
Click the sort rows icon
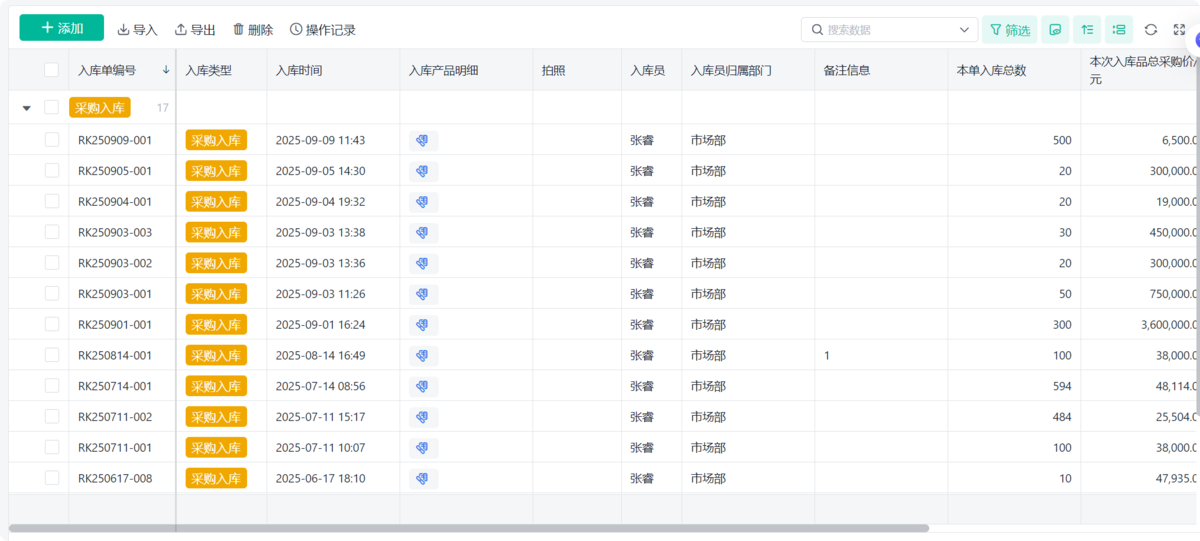[1087, 30]
